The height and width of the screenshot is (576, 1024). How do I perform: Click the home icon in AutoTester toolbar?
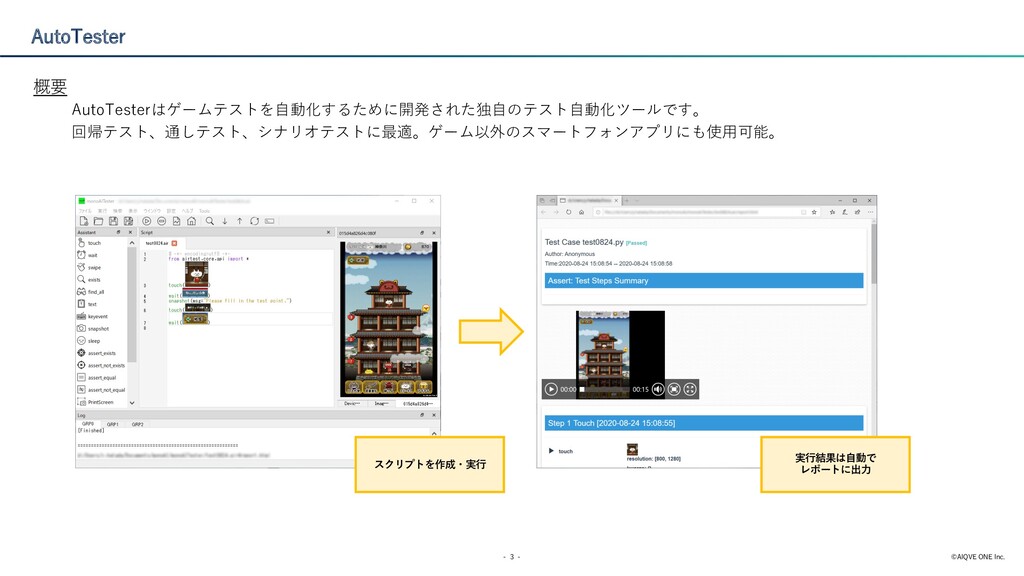tap(191, 221)
